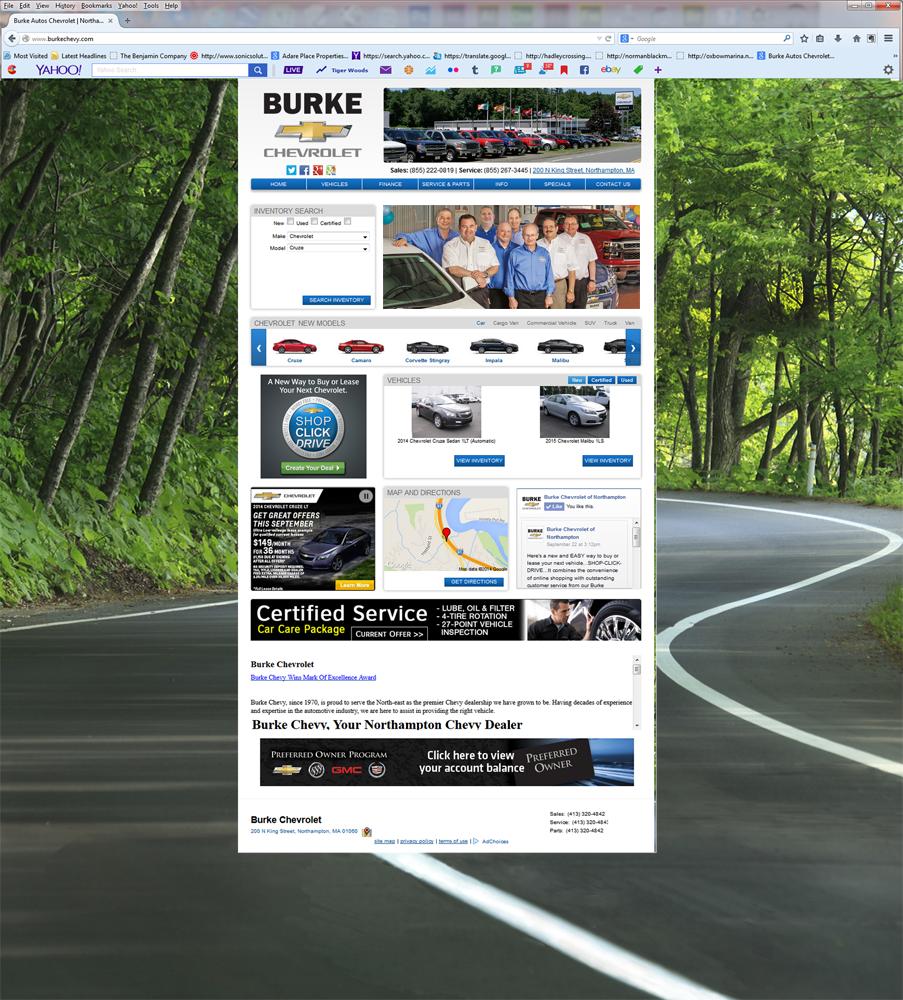Select the CONTACT US navigation tab
903x1000 pixels.
tap(613, 184)
